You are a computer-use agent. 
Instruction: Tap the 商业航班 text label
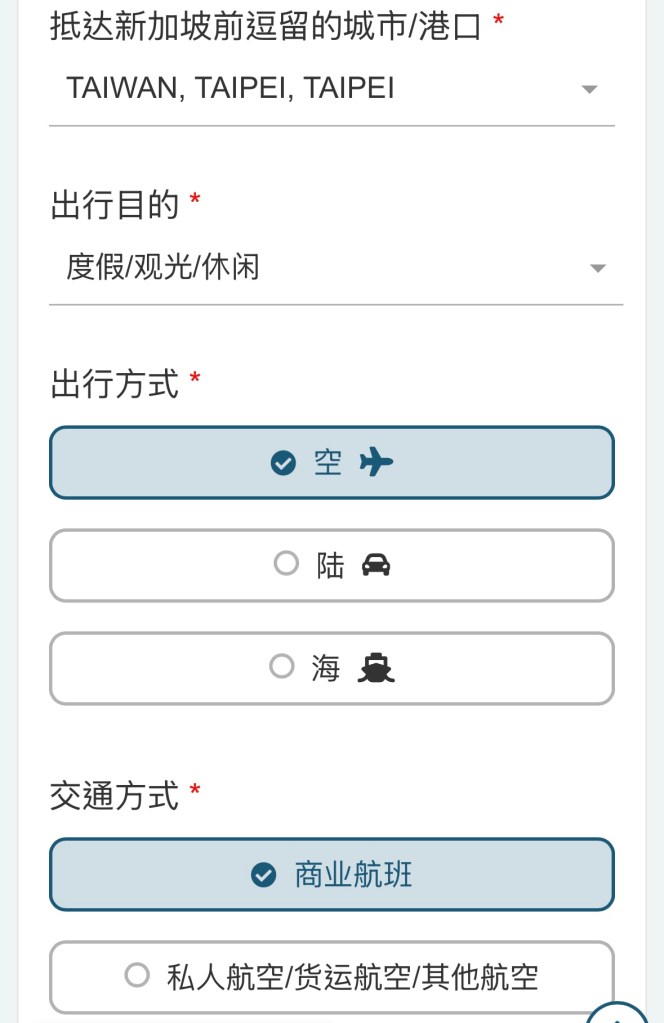pos(353,875)
